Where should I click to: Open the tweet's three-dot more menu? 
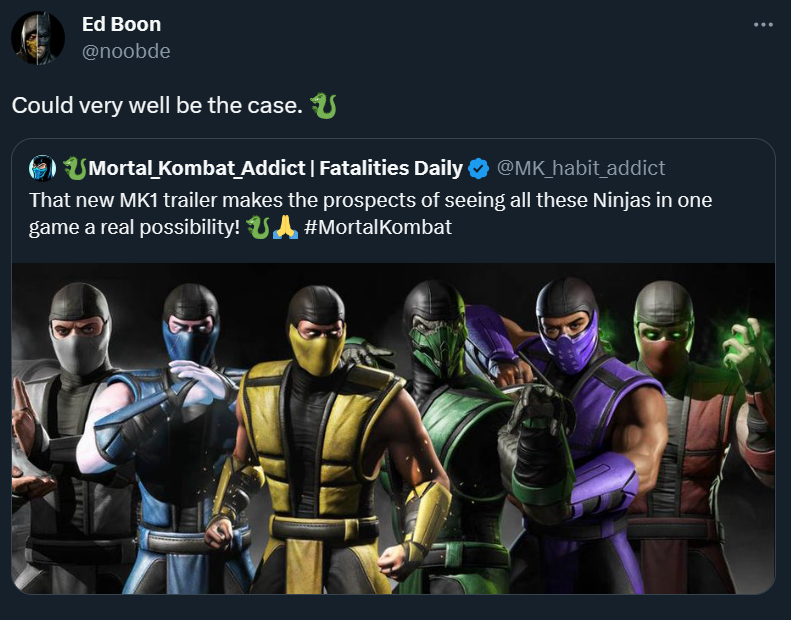click(x=763, y=24)
